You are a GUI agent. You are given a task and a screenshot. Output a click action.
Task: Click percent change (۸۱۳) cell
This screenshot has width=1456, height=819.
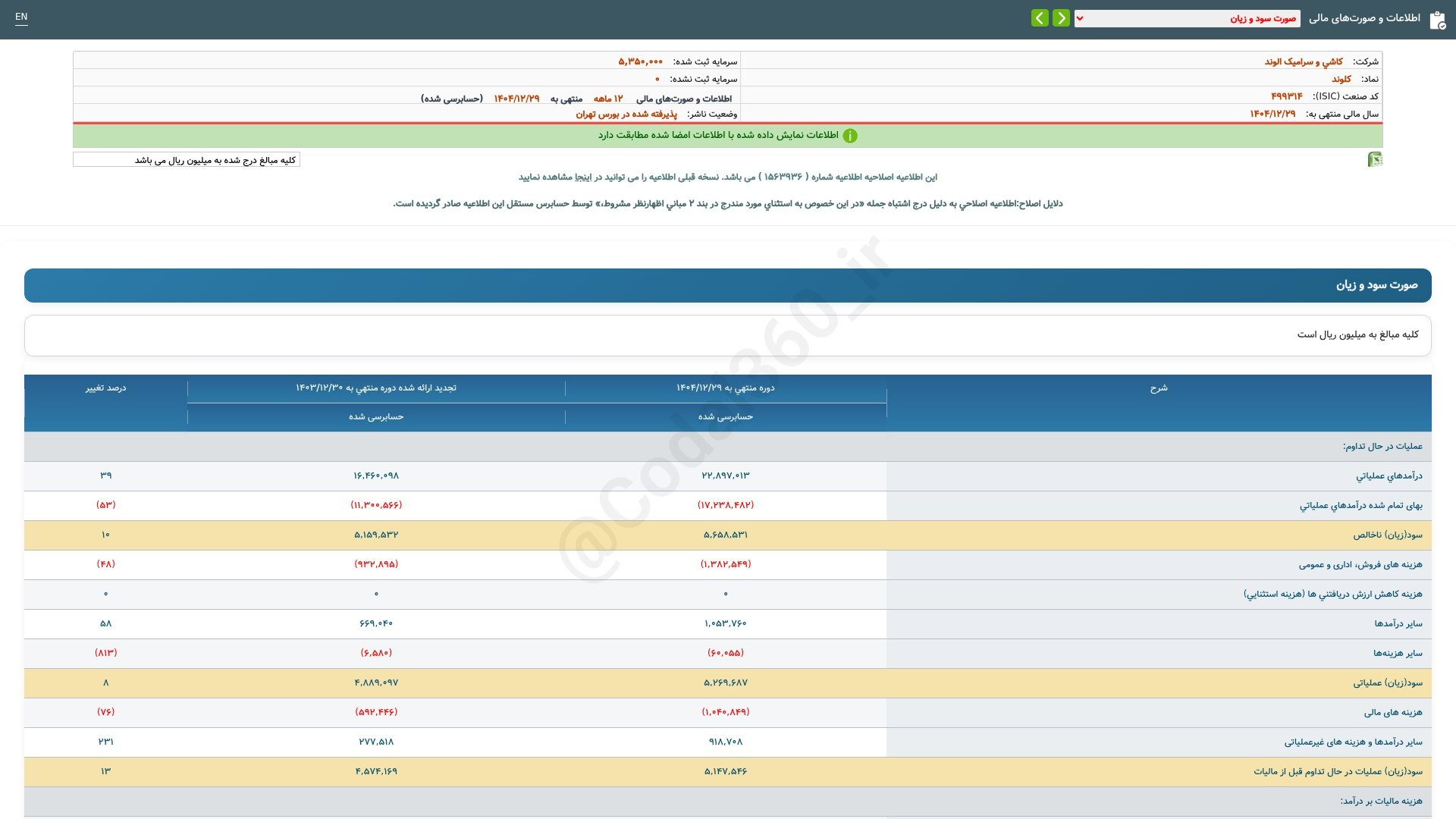105,653
